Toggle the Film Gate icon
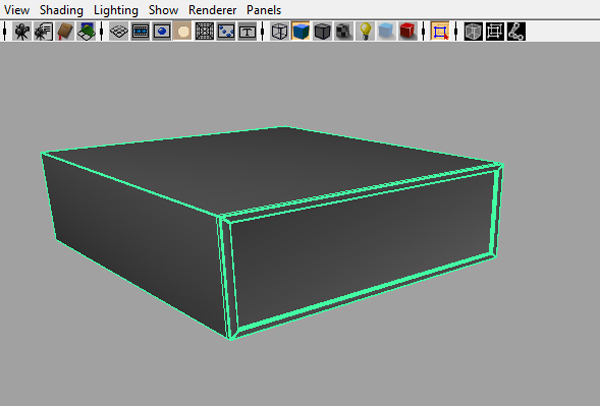The height and width of the screenshot is (406, 600). click(140, 31)
